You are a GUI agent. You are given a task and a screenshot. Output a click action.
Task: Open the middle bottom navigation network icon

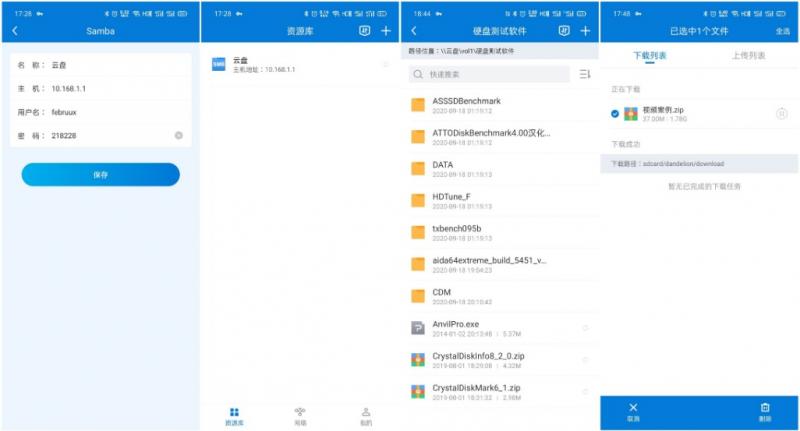pyautogui.click(x=300, y=416)
